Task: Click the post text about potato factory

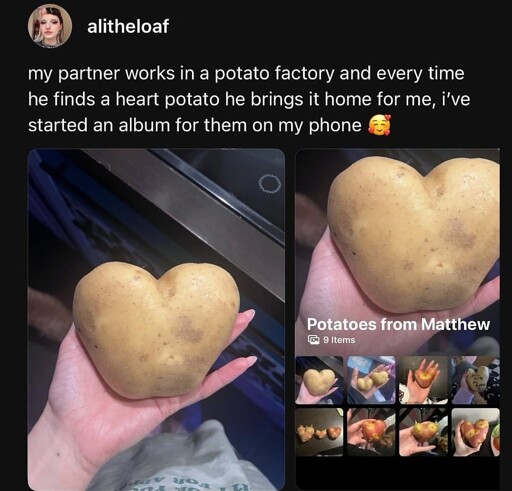Action: (x=249, y=99)
